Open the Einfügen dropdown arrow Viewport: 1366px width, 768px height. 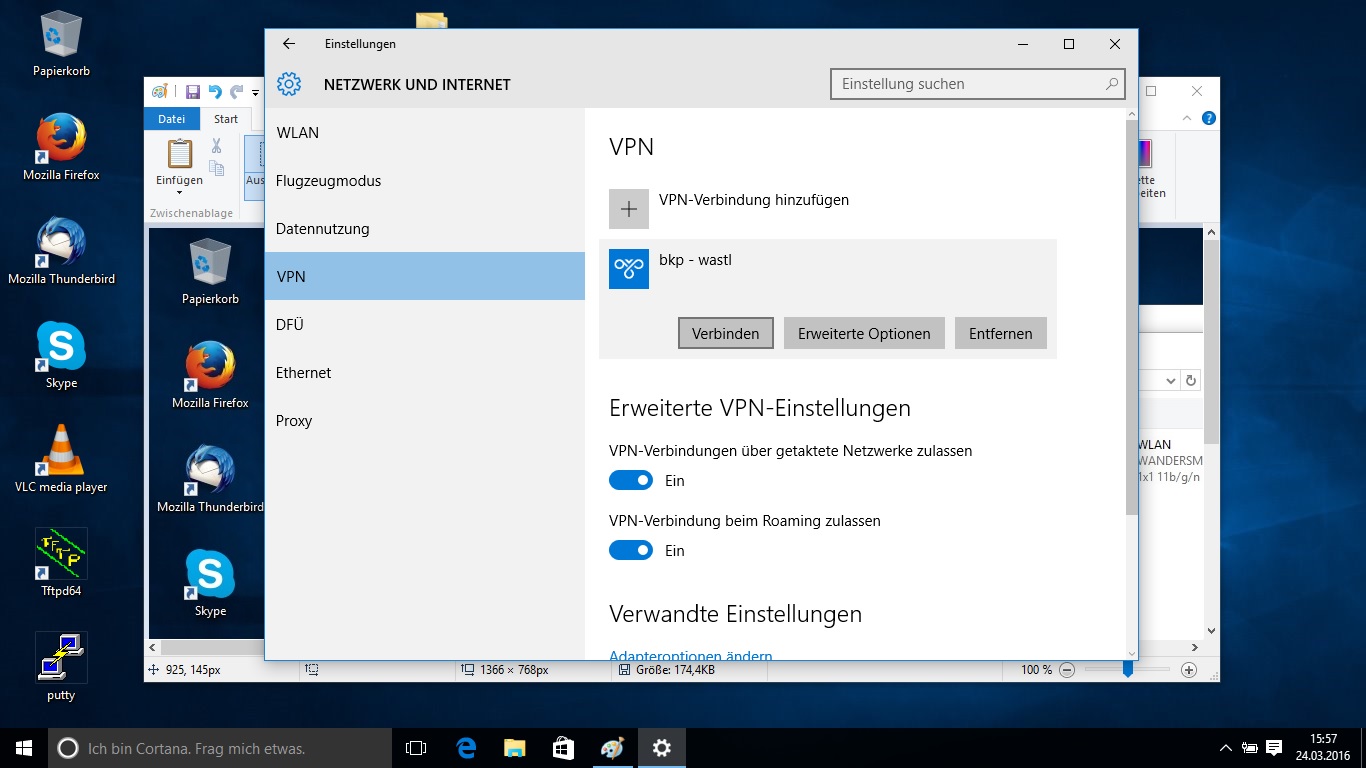click(x=177, y=191)
